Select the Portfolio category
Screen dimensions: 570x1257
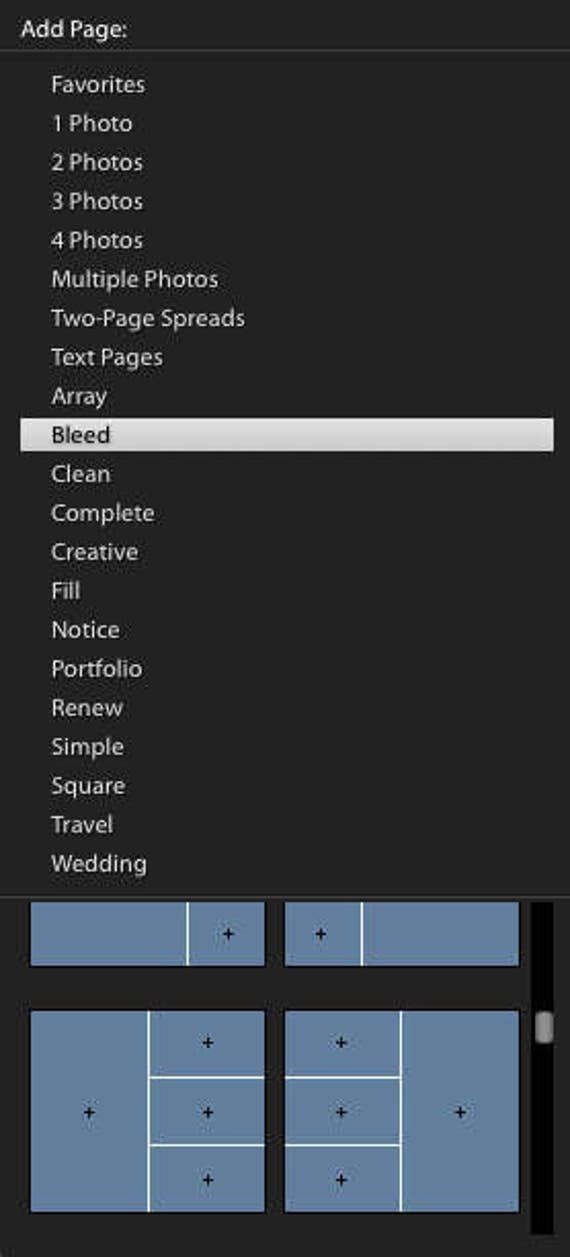point(96,669)
